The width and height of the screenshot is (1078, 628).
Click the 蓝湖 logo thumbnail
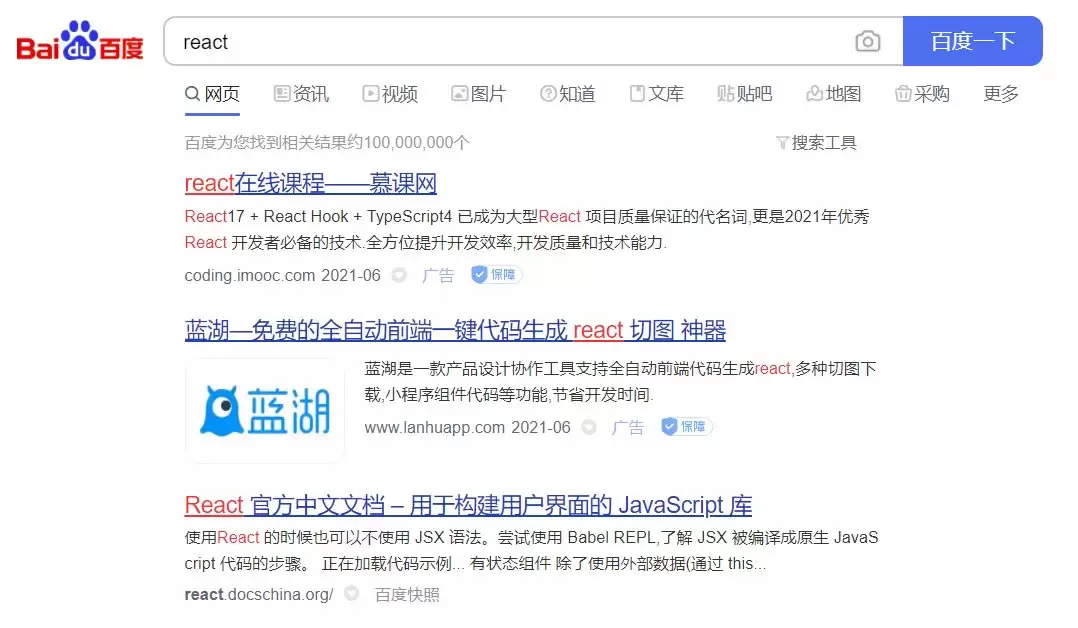coord(265,411)
